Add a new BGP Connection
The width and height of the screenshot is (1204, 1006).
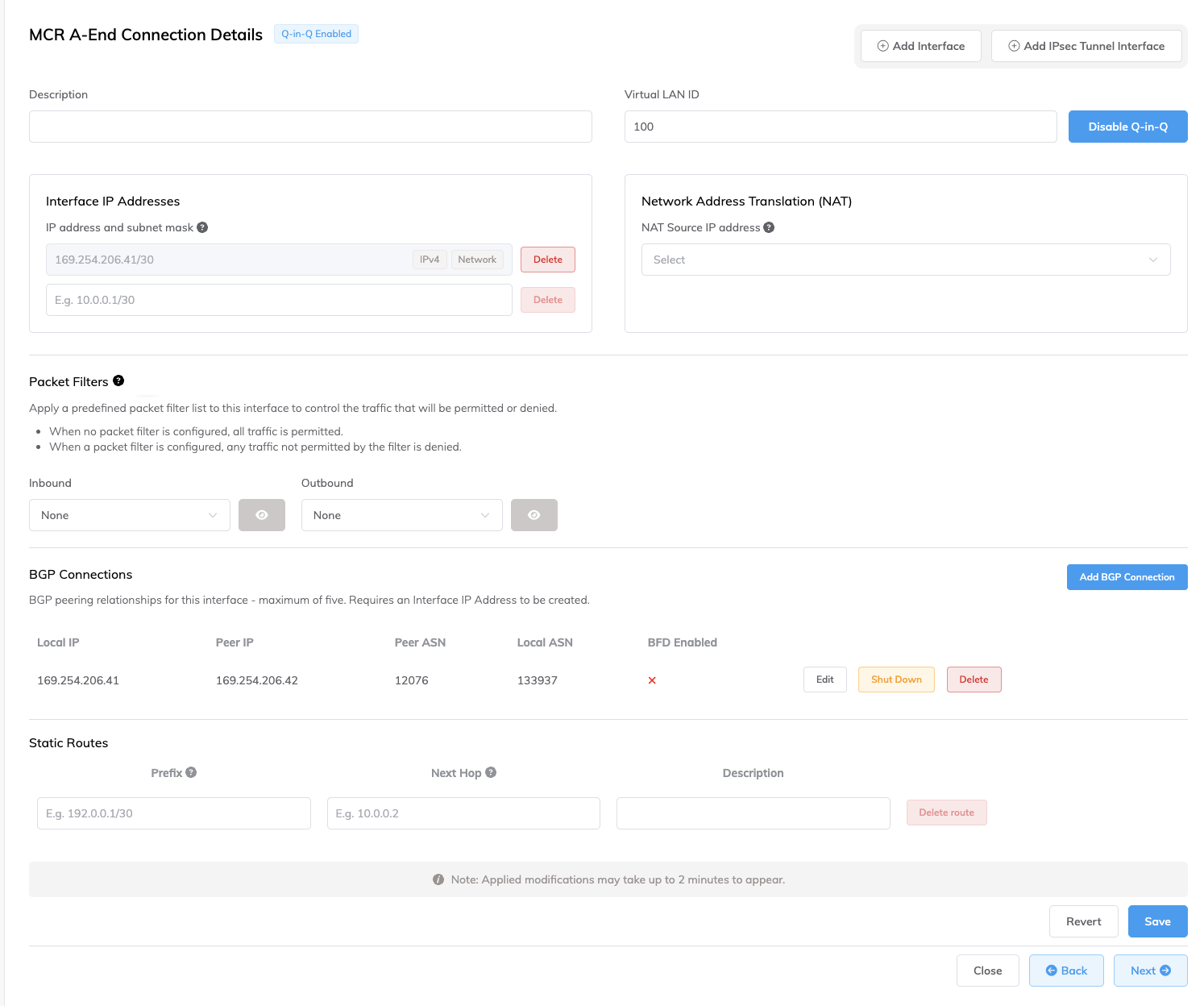[x=1126, y=577]
